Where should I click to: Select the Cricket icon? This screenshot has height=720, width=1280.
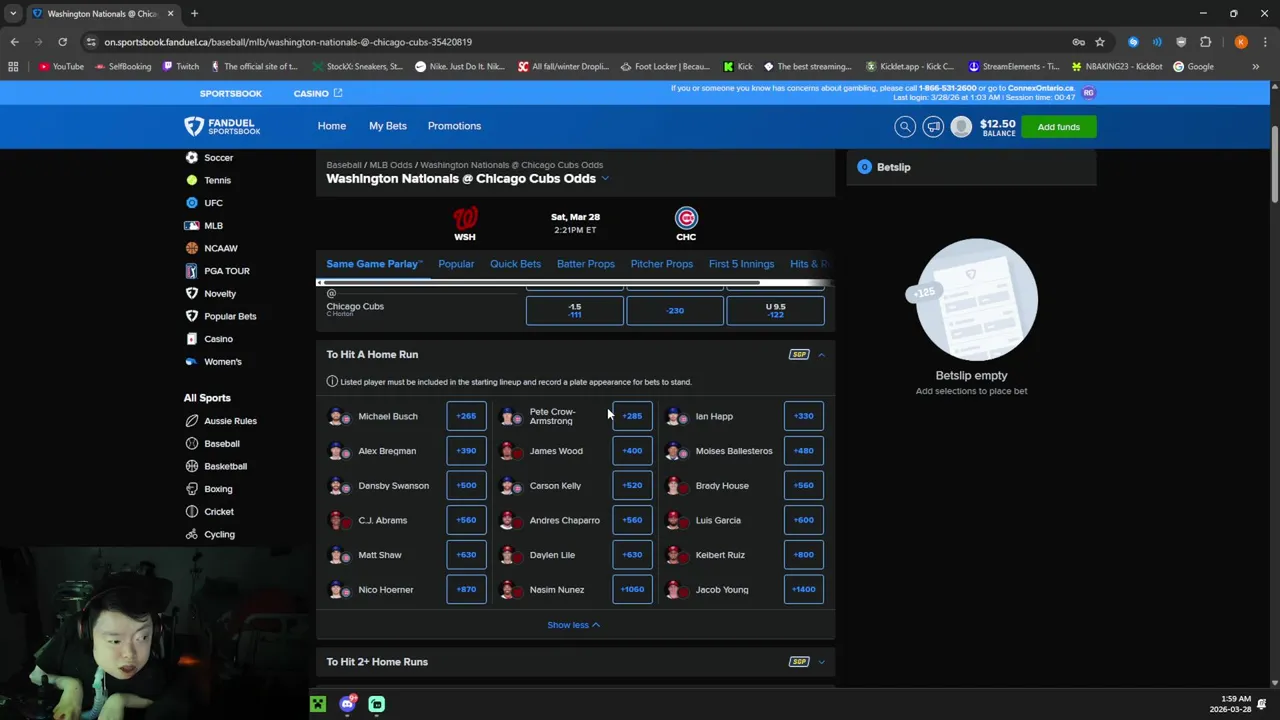(x=192, y=511)
